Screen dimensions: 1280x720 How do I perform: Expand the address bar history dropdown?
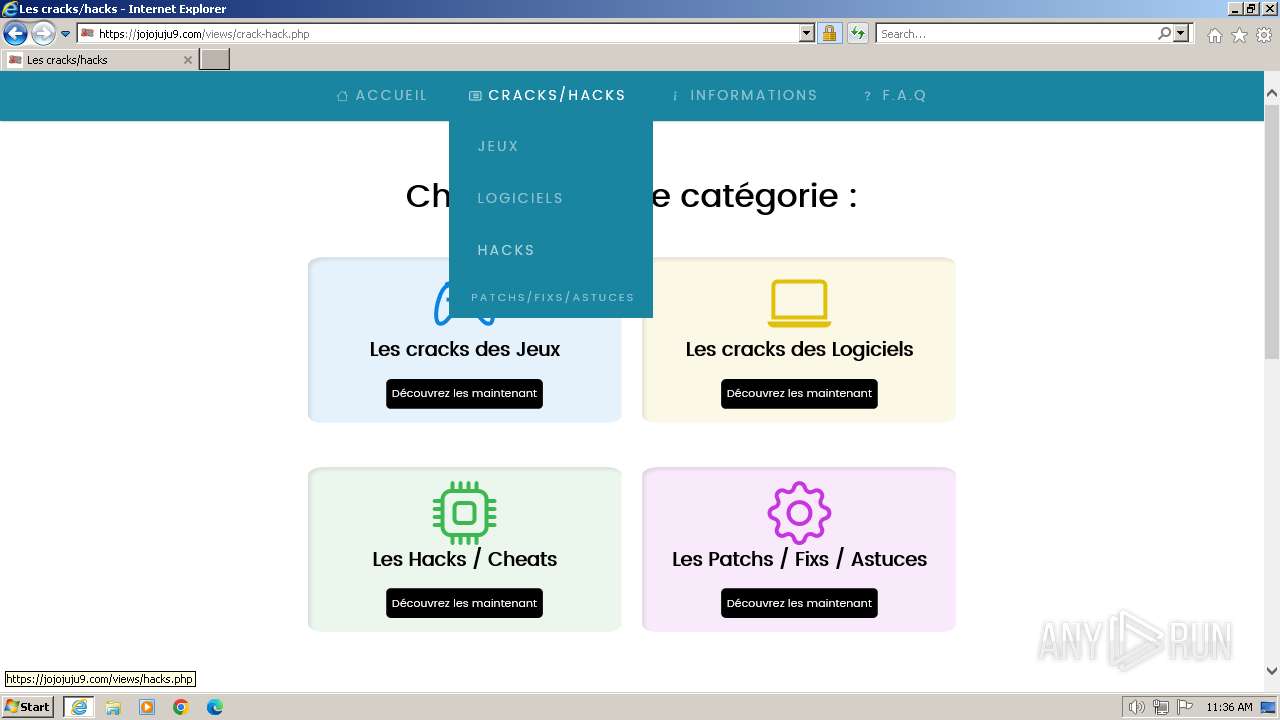click(807, 34)
